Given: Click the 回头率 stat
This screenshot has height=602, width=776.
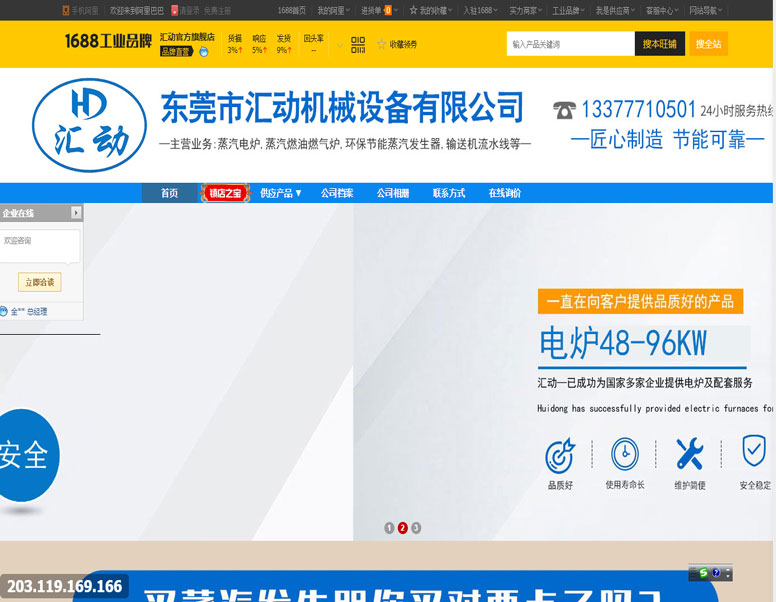Looking at the screenshot, I should (314, 44).
